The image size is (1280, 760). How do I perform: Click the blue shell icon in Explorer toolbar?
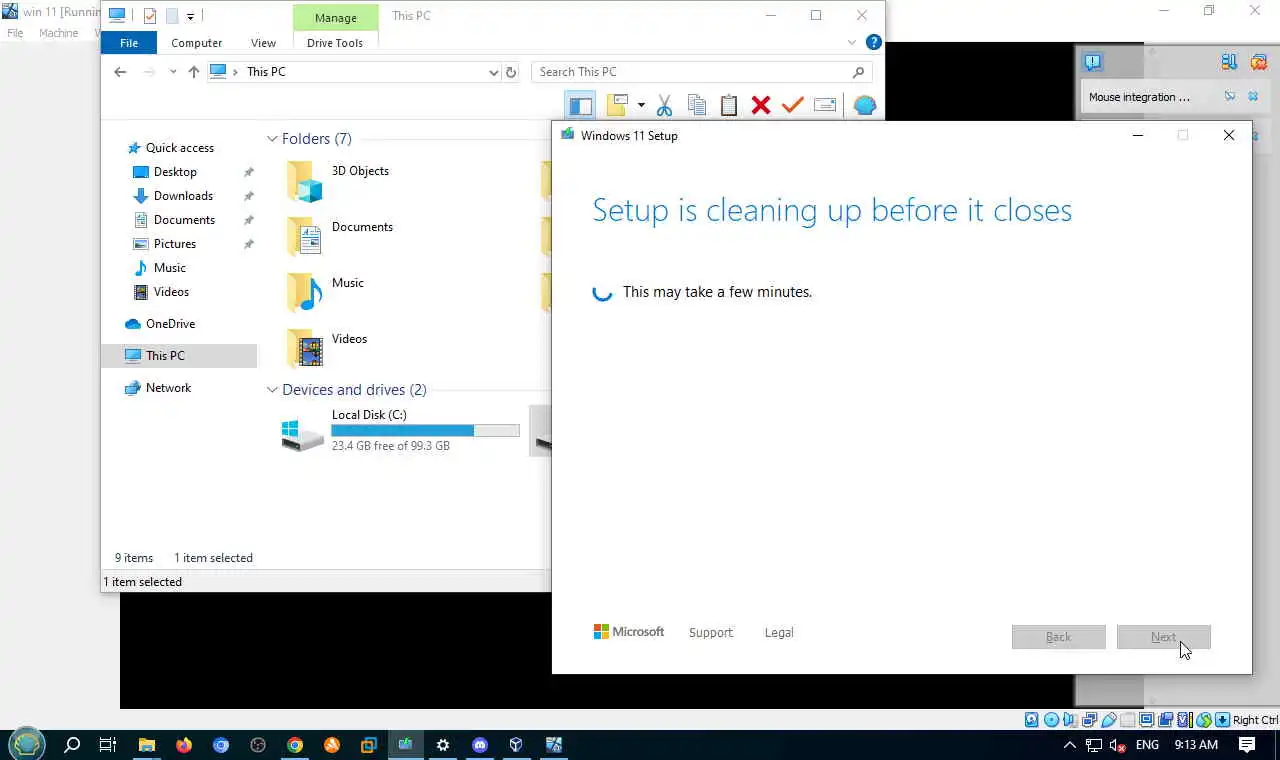[x=865, y=105]
